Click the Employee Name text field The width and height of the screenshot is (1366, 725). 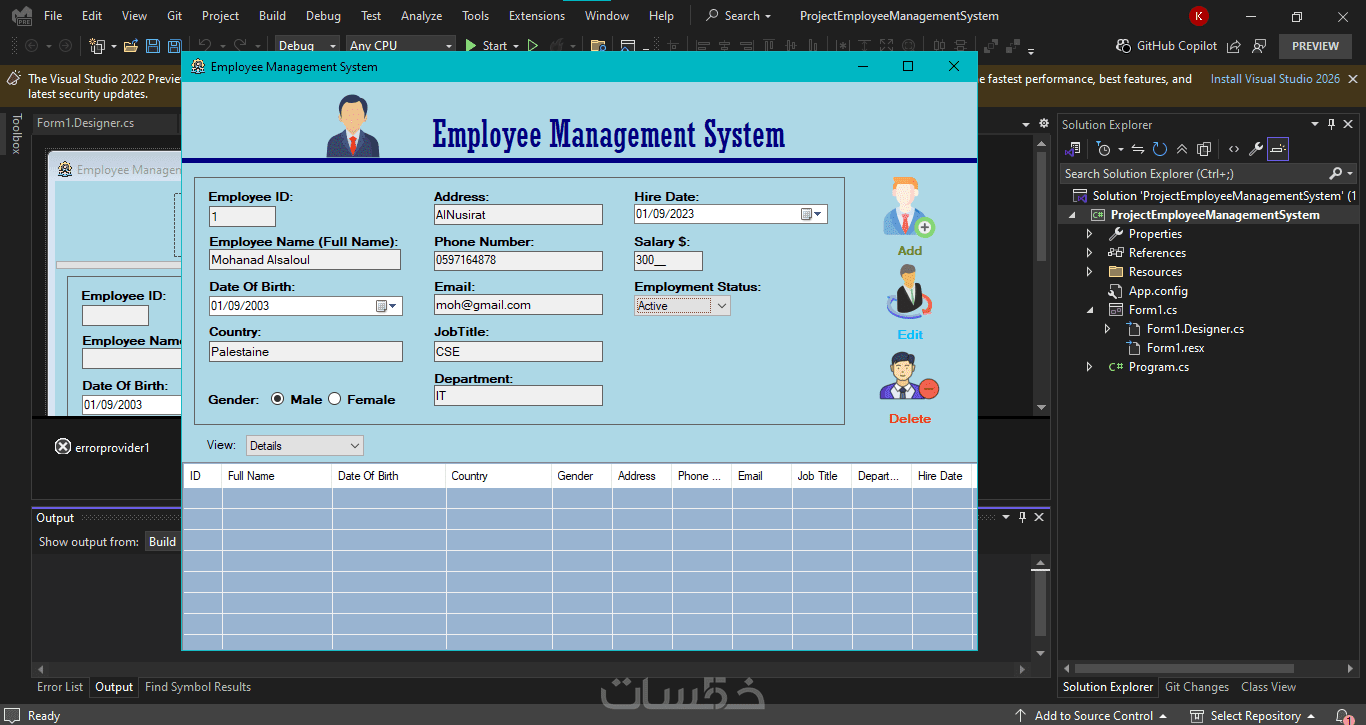(x=304, y=260)
